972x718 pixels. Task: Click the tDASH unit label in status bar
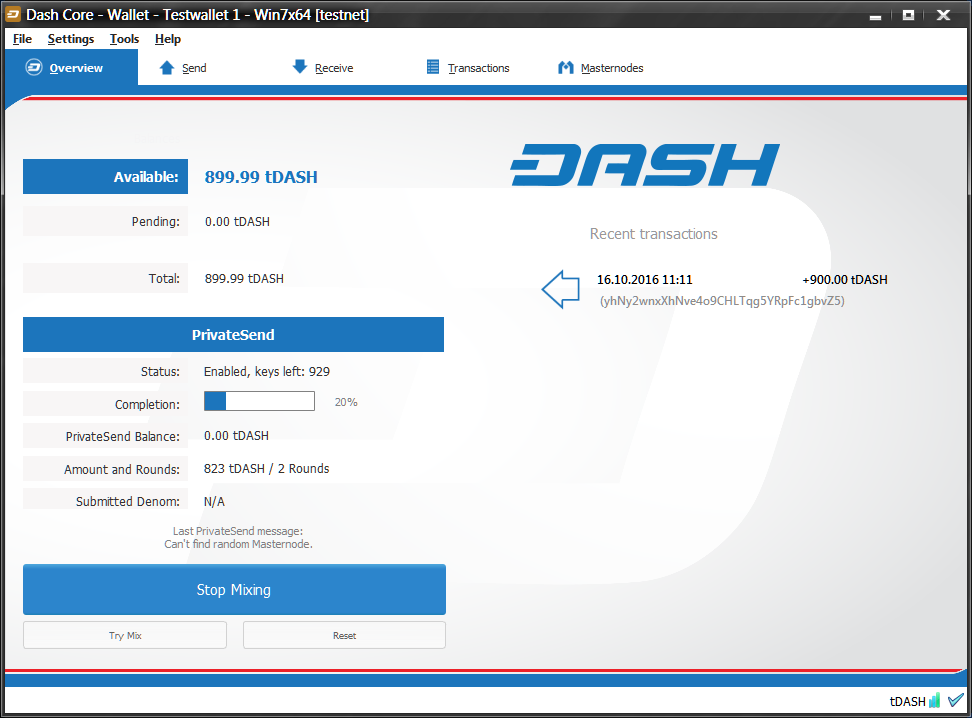click(908, 701)
